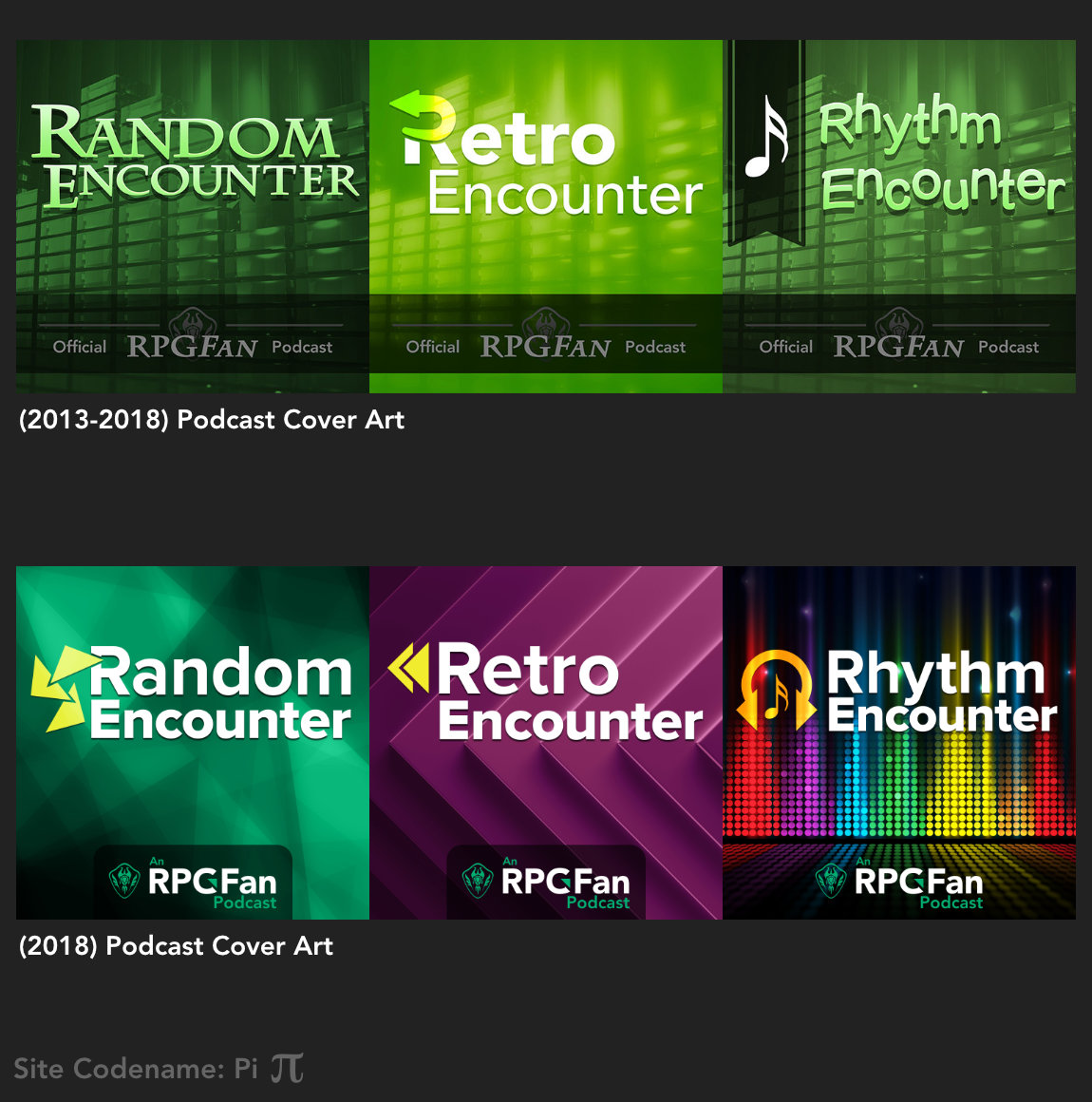Image resolution: width=1092 pixels, height=1102 pixels.
Task: Select the "(2013-2018) Podcast Cover Art" caption
Action: pyautogui.click(x=212, y=420)
